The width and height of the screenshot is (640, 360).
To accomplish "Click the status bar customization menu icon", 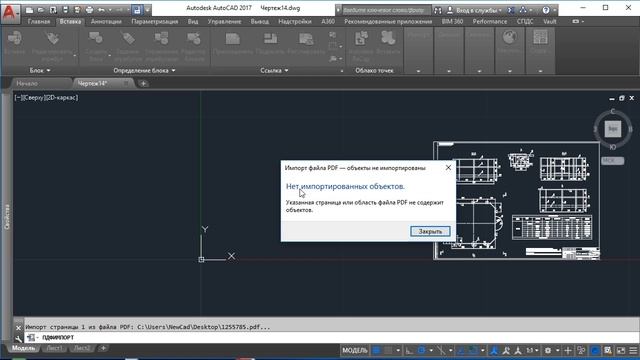I will tap(633, 350).
